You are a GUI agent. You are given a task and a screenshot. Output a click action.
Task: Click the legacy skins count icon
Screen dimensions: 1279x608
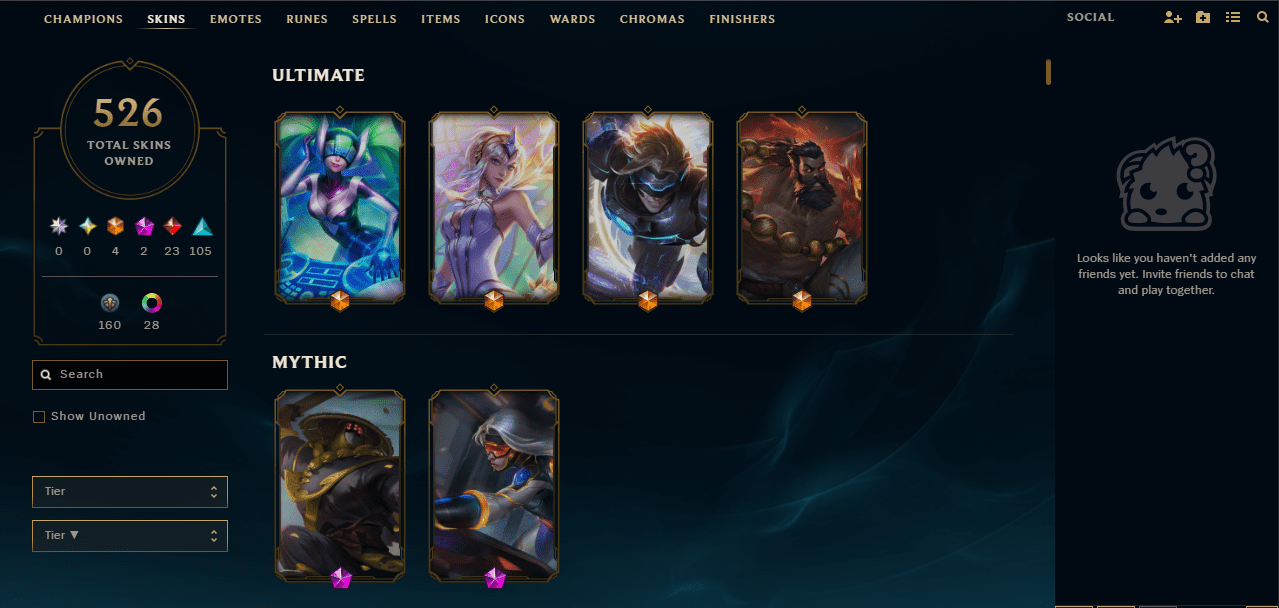[110, 302]
